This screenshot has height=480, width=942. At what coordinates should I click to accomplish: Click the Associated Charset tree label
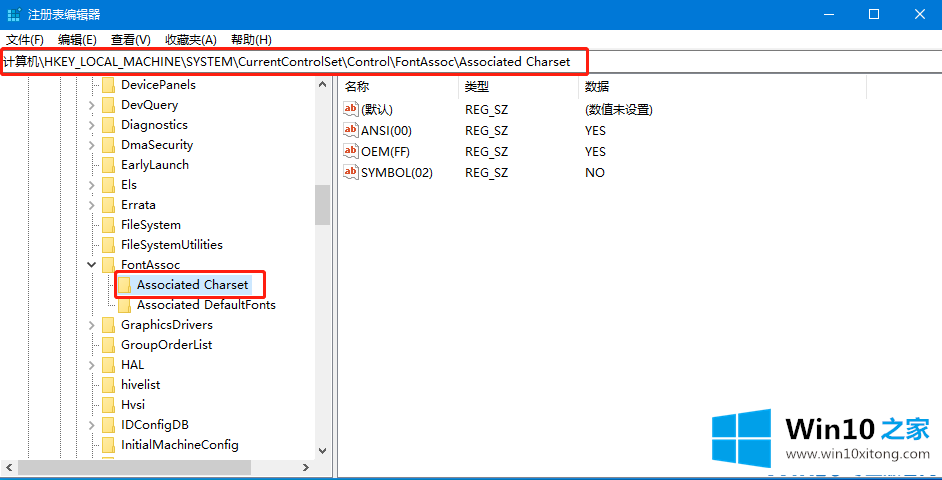click(x=192, y=285)
